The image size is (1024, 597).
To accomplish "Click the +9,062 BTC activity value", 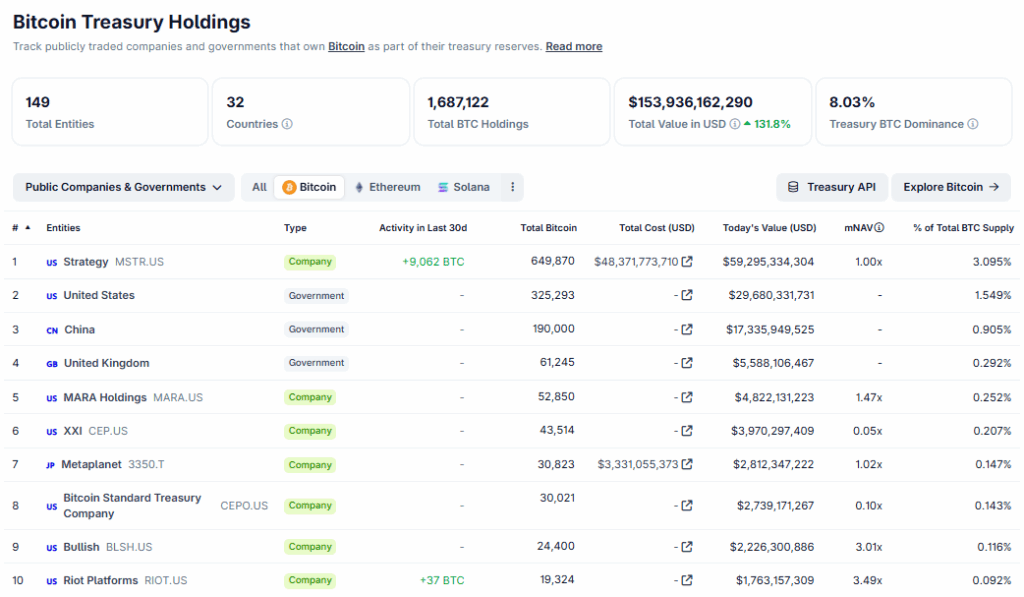I will click(x=433, y=261).
